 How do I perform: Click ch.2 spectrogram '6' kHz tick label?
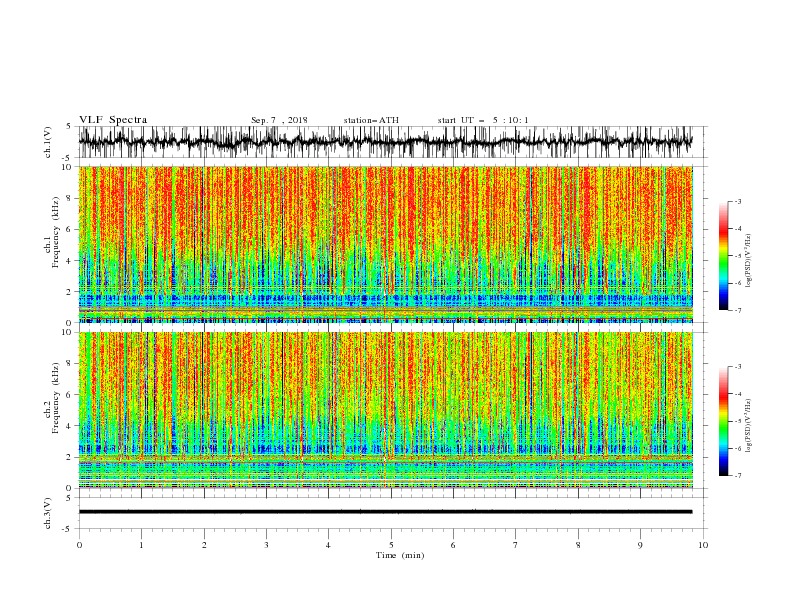70,395
